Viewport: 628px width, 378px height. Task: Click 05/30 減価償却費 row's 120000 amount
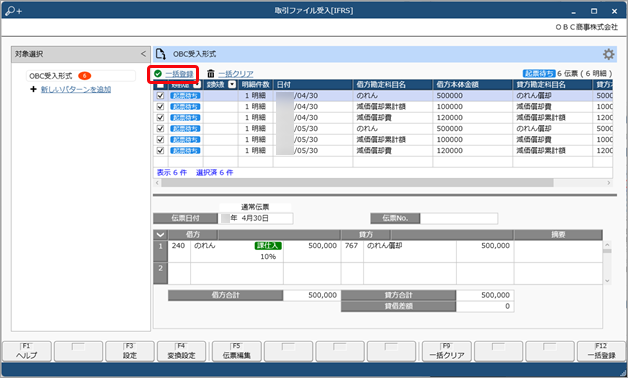click(449, 151)
